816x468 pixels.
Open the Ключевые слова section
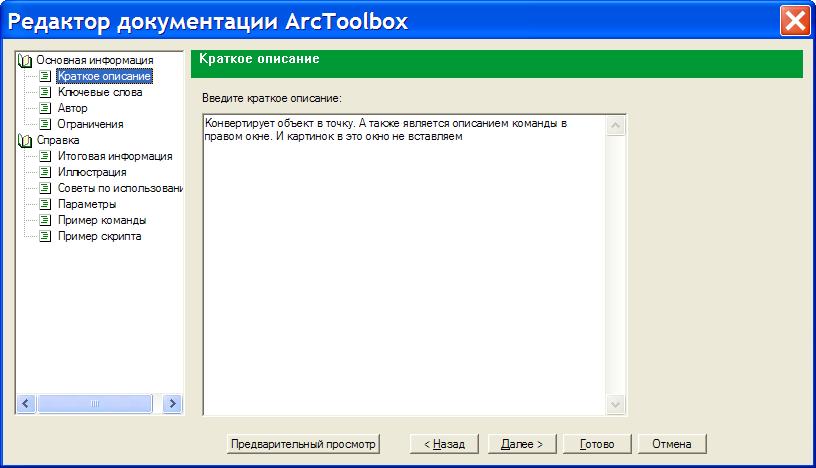point(100,92)
